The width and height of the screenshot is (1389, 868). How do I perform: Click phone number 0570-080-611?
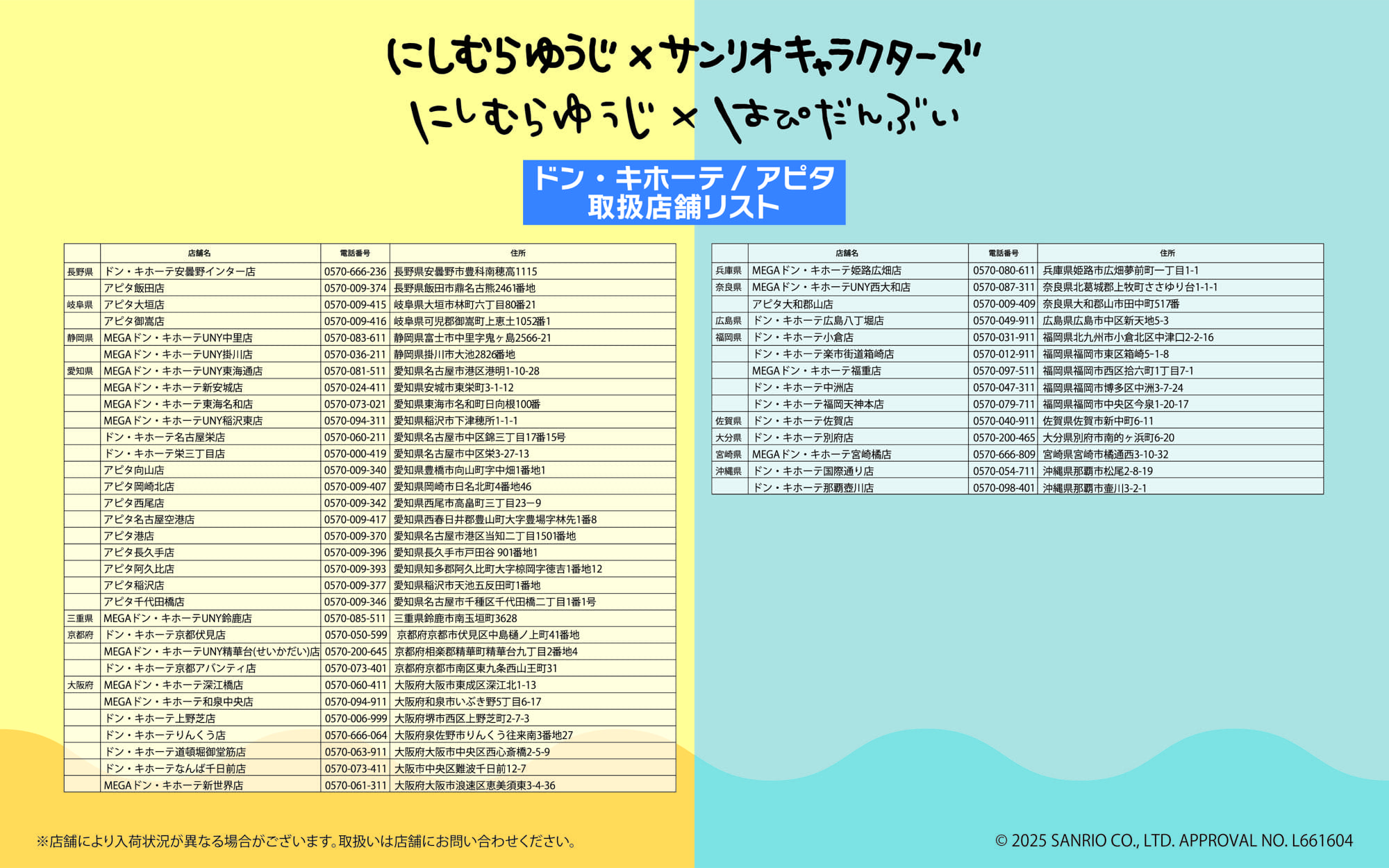pyautogui.click(x=1004, y=271)
